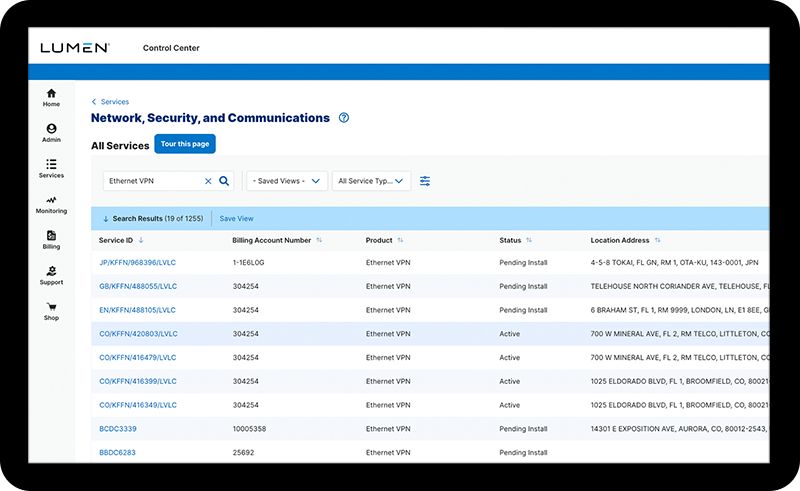
Task: Click the help question mark icon
Action: [344, 118]
